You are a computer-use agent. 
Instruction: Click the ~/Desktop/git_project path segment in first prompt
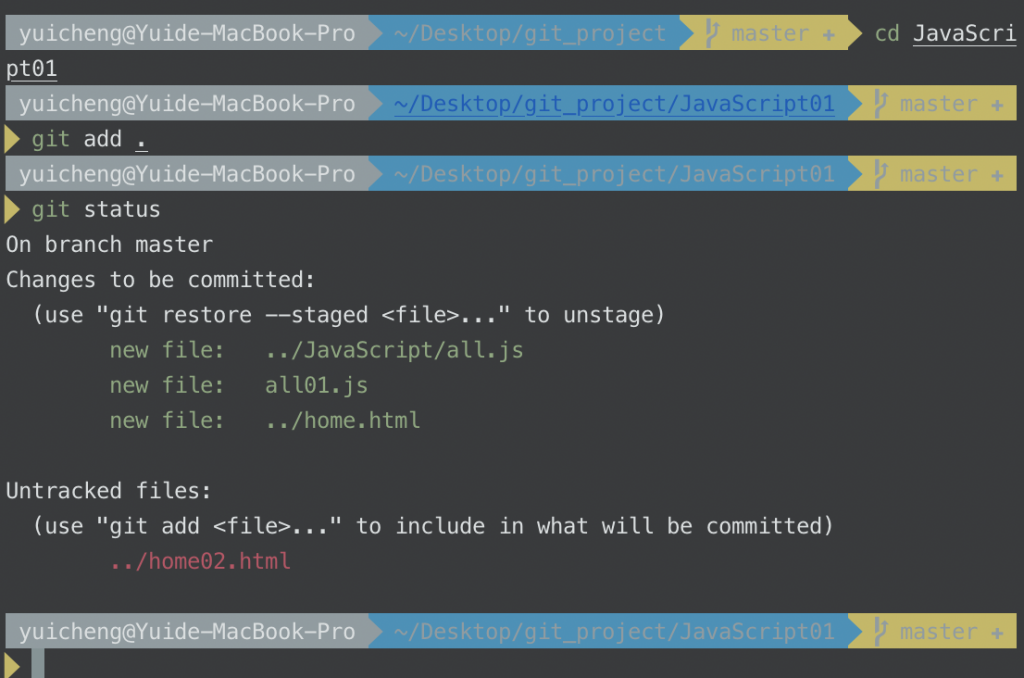pos(530,33)
